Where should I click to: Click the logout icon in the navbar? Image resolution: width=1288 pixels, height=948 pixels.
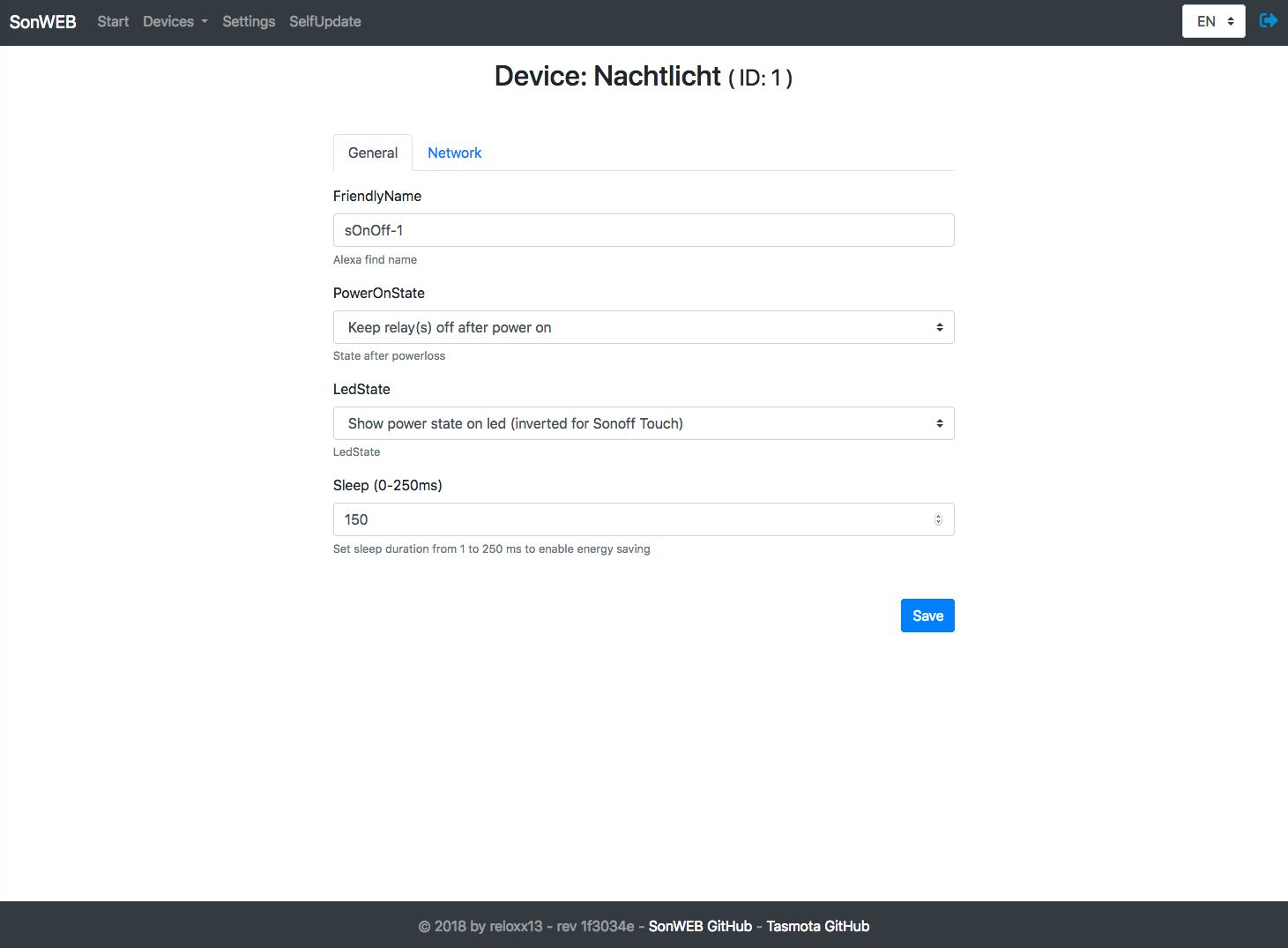tap(1269, 20)
